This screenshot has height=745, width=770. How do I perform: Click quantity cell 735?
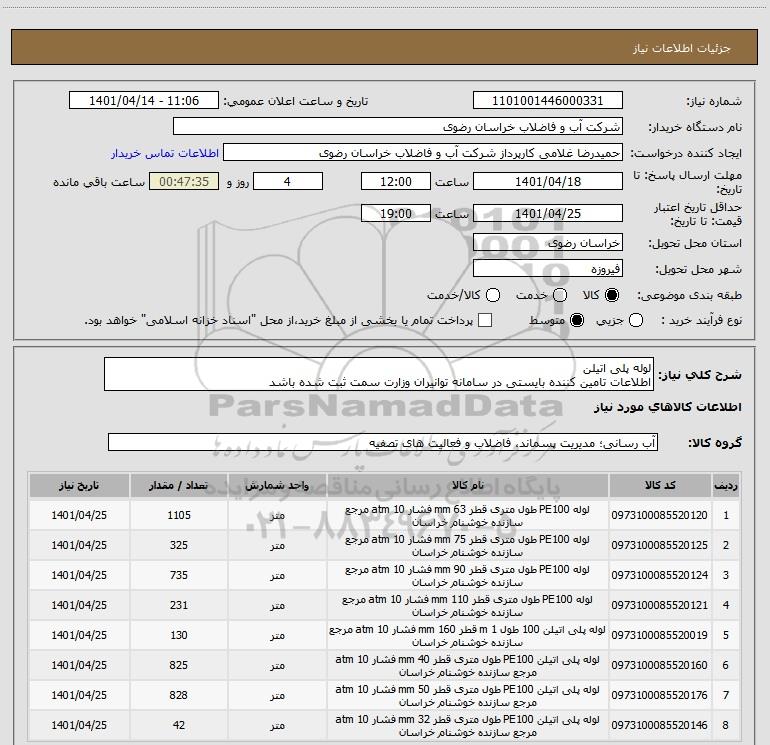[179, 575]
